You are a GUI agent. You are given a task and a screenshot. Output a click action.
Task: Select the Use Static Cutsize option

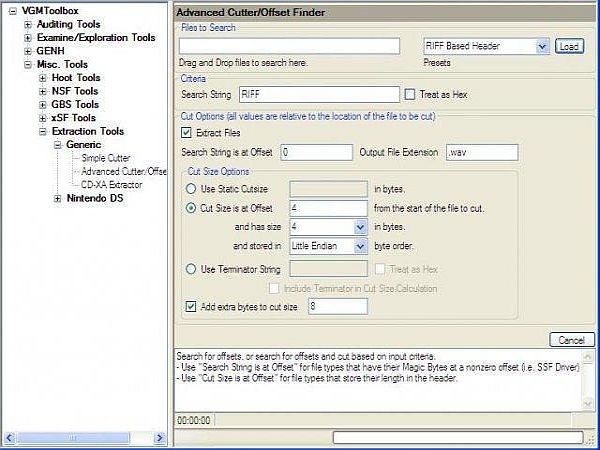click(x=192, y=187)
